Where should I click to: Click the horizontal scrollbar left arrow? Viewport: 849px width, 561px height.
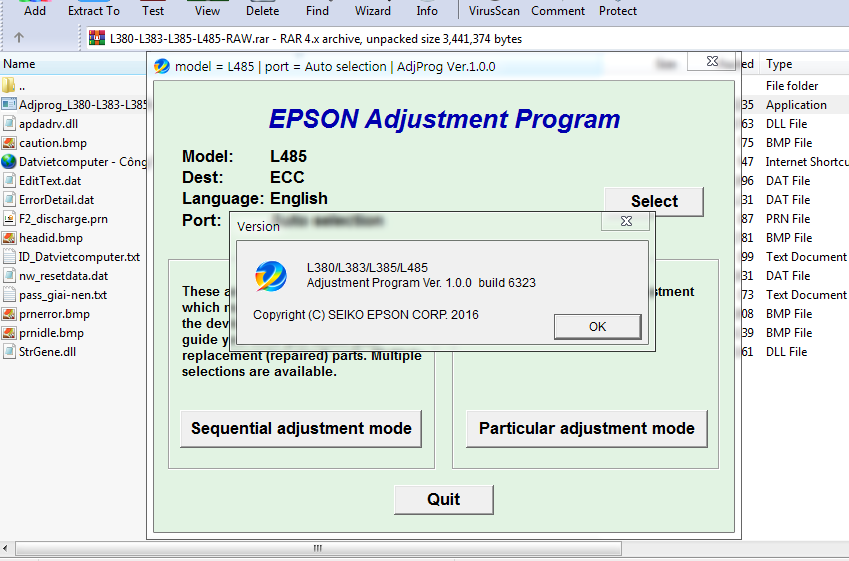tap(5, 548)
